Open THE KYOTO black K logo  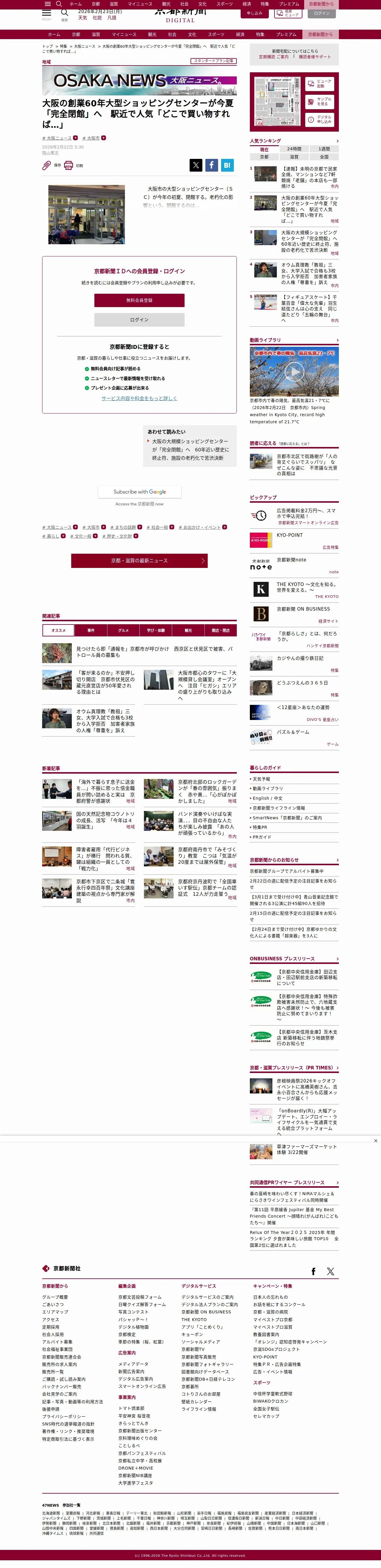tap(261, 589)
